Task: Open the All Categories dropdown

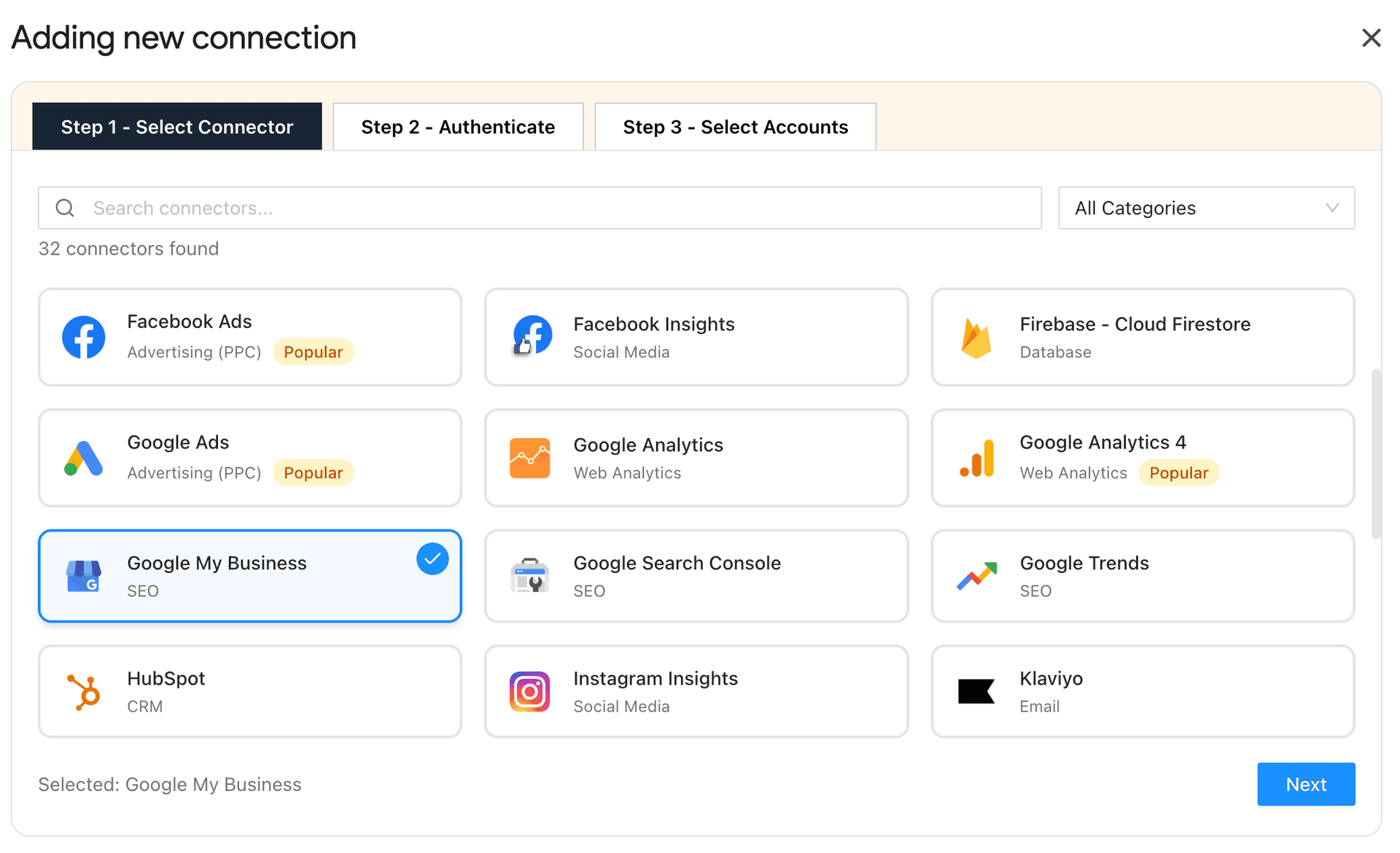Action: click(x=1206, y=208)
